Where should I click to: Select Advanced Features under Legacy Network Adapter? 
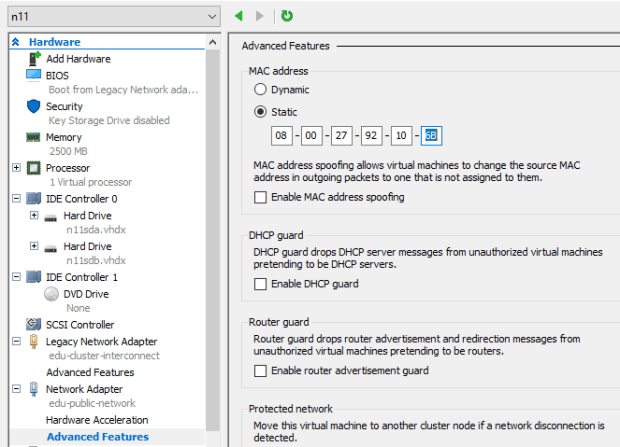click(90, 372)
